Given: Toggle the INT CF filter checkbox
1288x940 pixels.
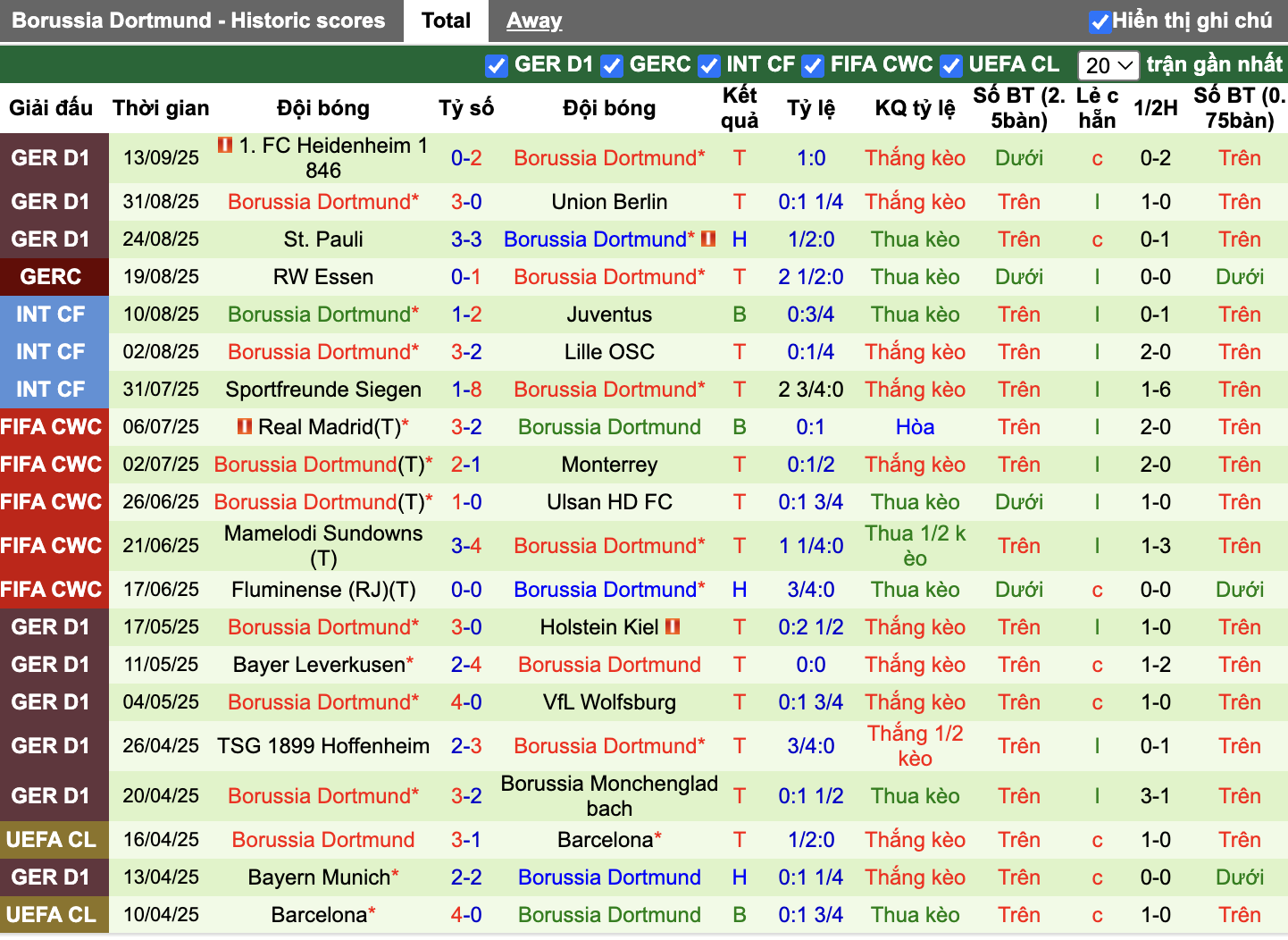Looking at the screenshot, I should tap(708, 65).
